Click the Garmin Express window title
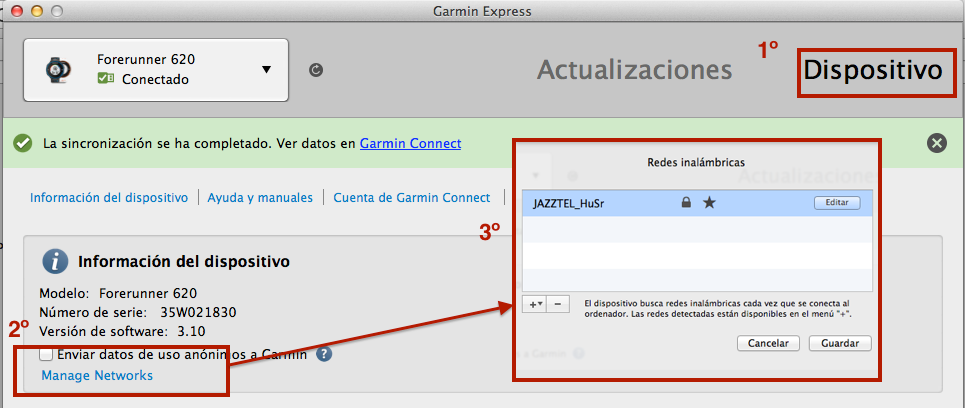This screenshot has width=965, height=408. [x=482, y=10]
